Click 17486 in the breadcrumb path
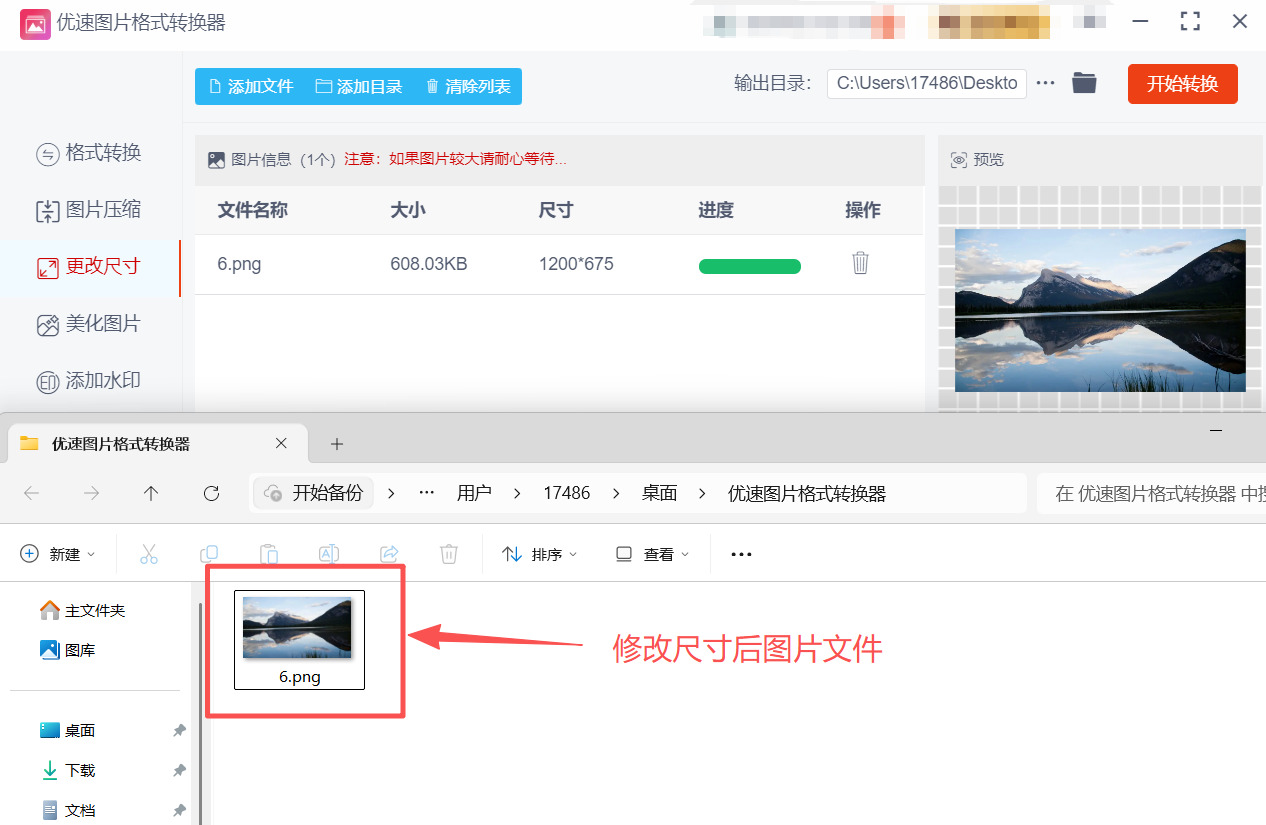This screenshot has height=825, width=1266. pyautogui.click(x=567, y=493)
